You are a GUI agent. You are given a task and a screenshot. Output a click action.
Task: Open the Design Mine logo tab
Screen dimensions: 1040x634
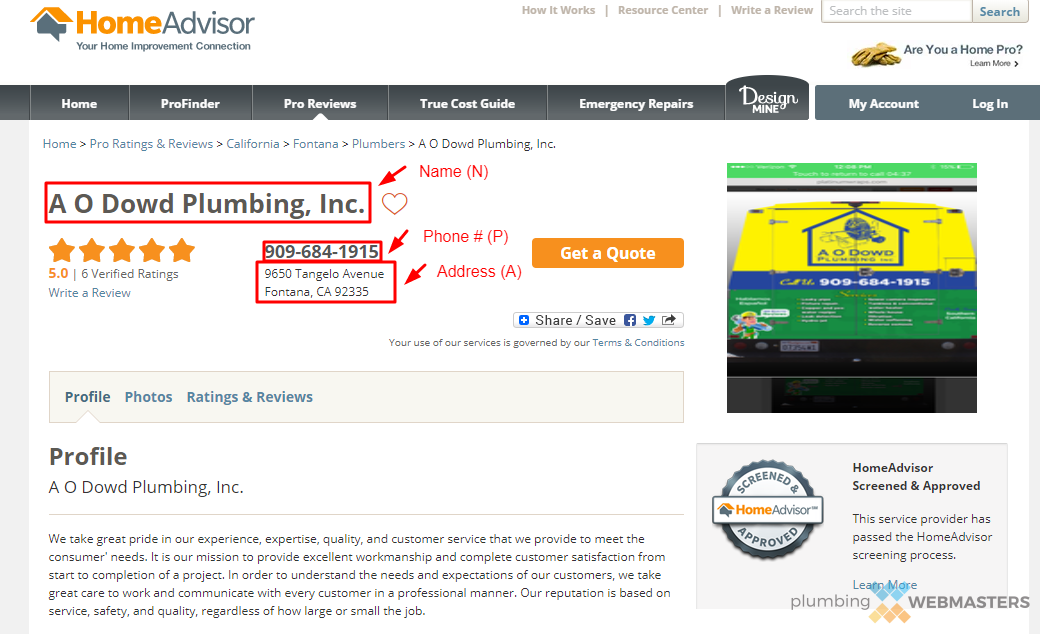click(x=767, y=99)
